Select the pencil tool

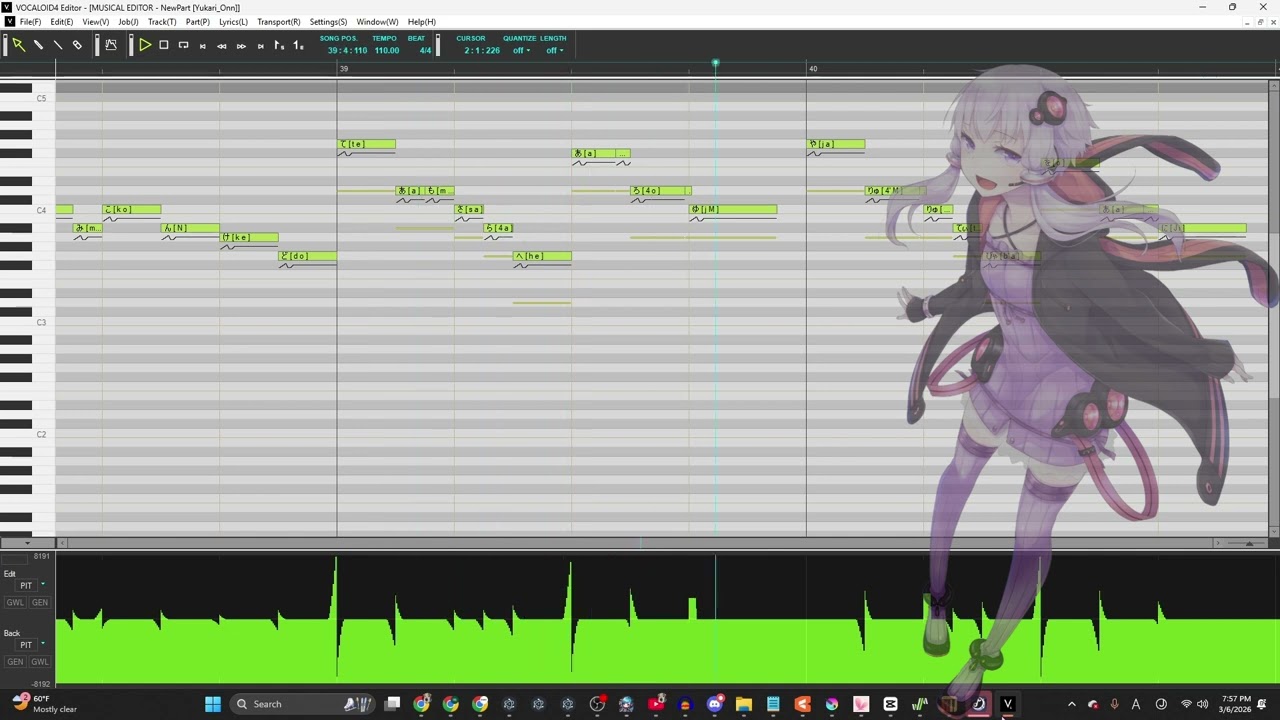tap(38, 45)
